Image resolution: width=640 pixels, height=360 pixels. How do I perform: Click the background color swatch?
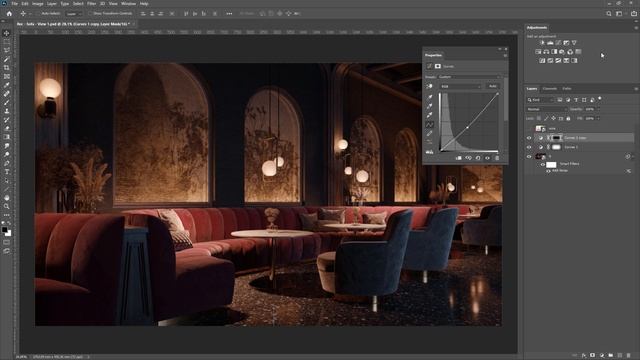(8, 233)
